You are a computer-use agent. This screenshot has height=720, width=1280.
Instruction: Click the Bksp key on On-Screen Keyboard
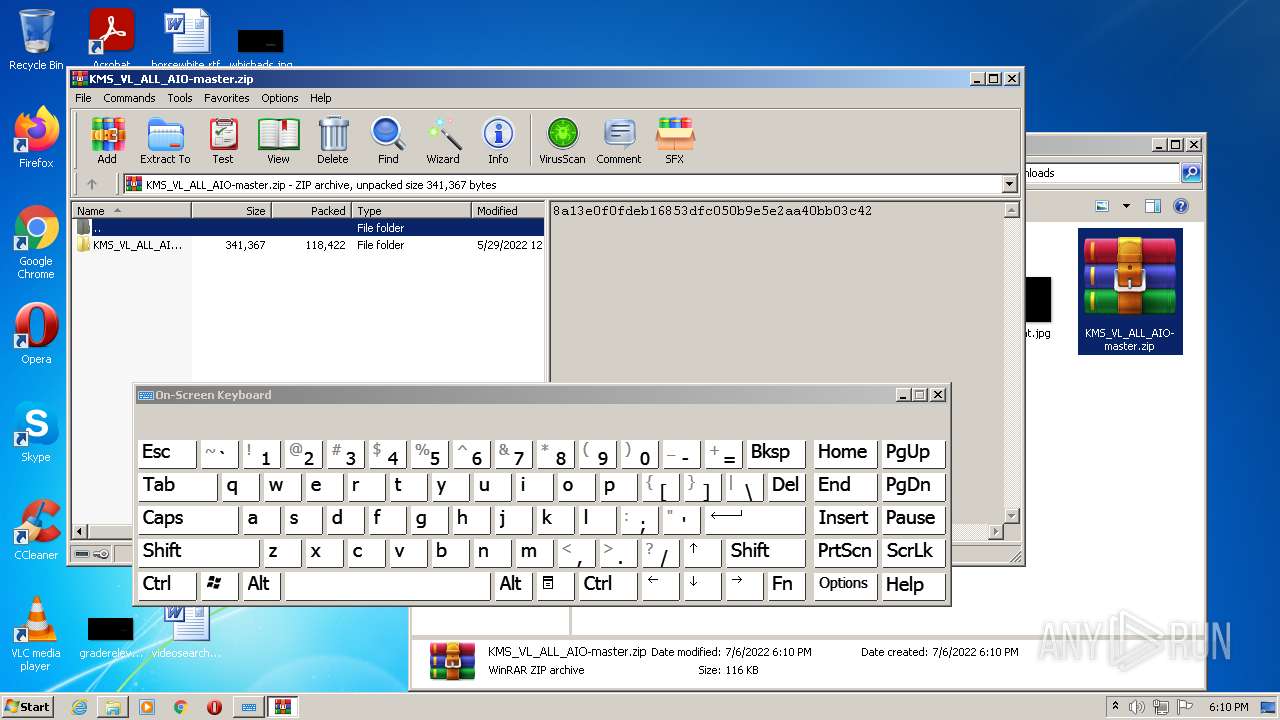tap(775, 453)
